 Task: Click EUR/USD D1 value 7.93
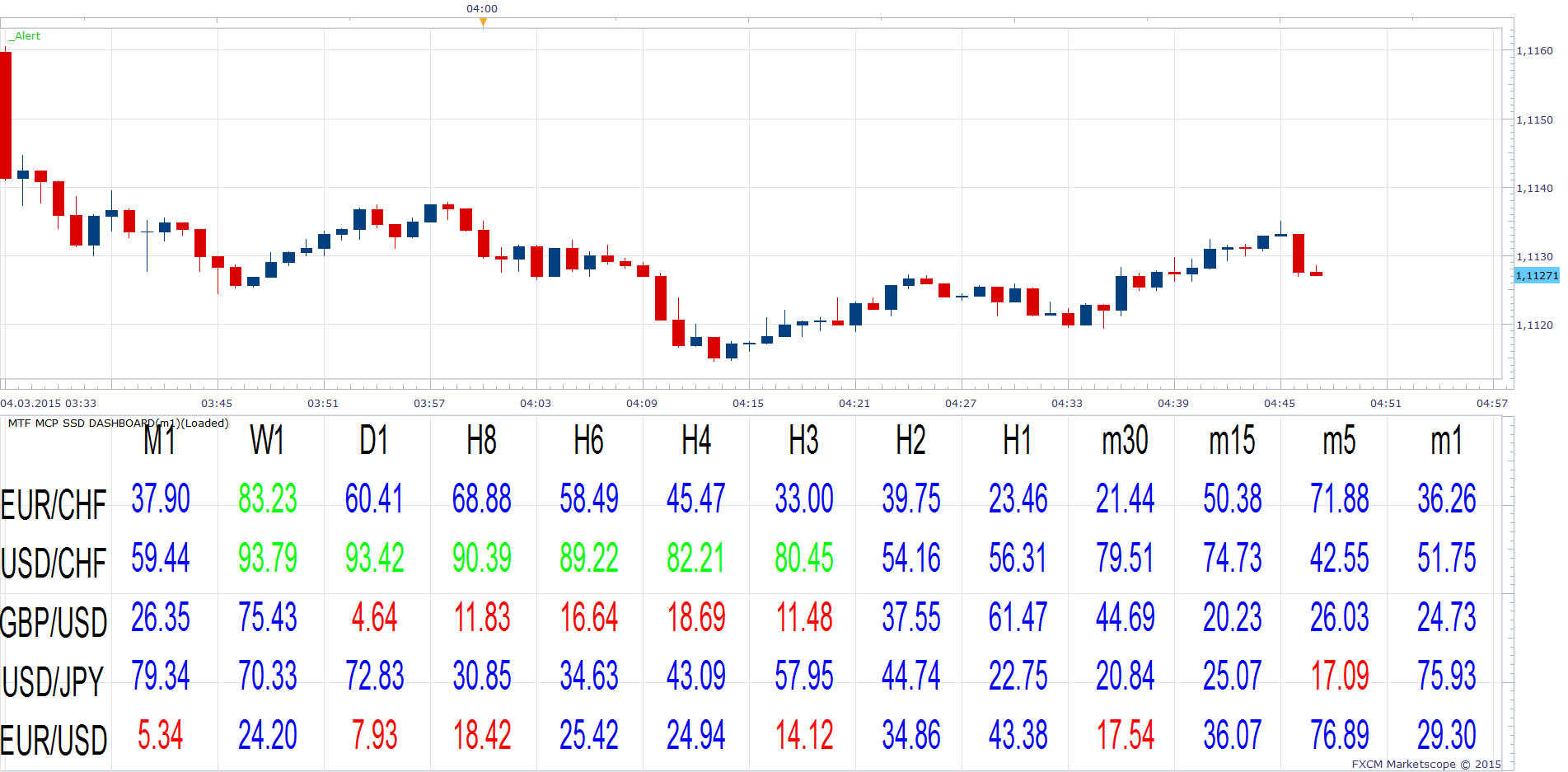pyautogui.click(x=375, y=735)
